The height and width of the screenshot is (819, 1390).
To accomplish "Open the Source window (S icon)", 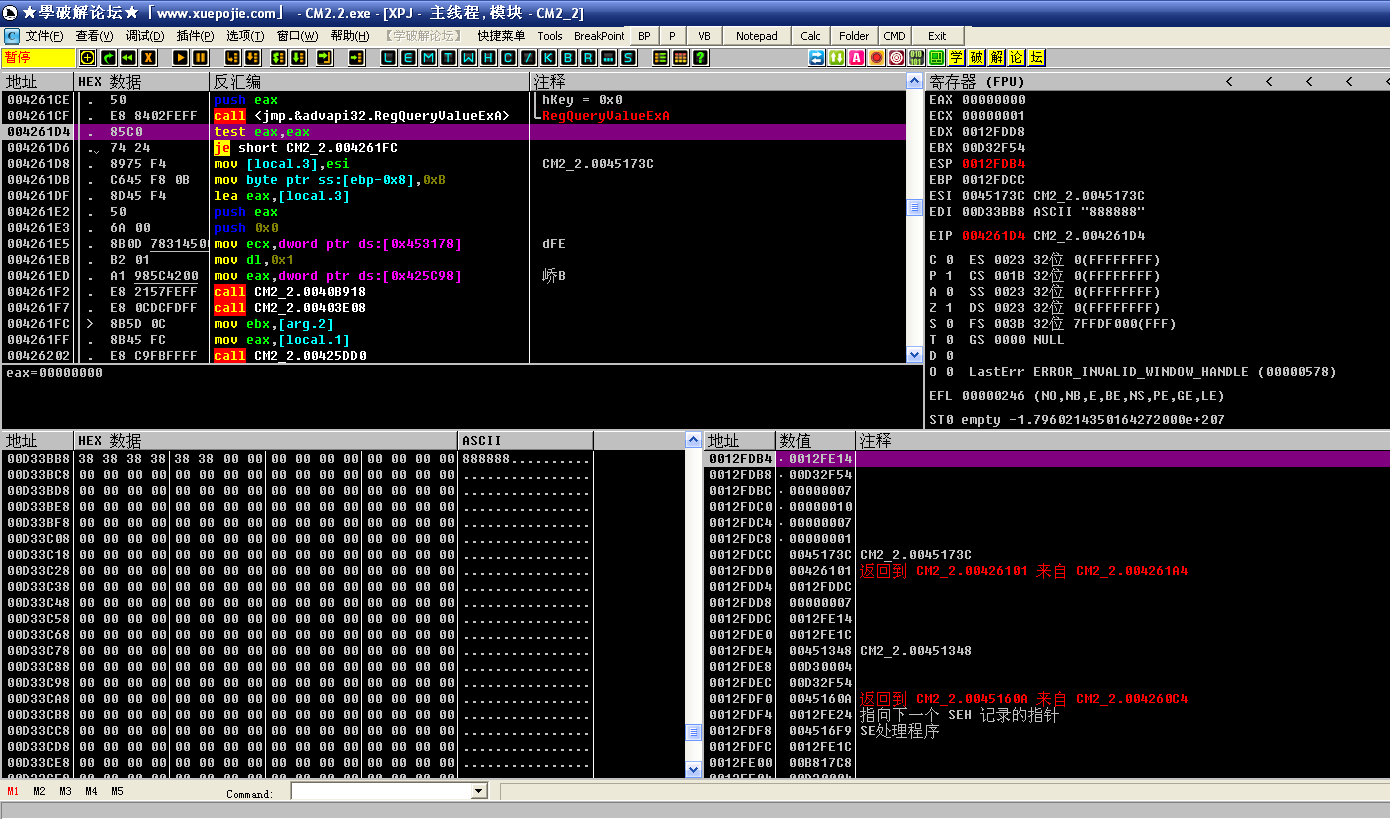I will 628,58.
